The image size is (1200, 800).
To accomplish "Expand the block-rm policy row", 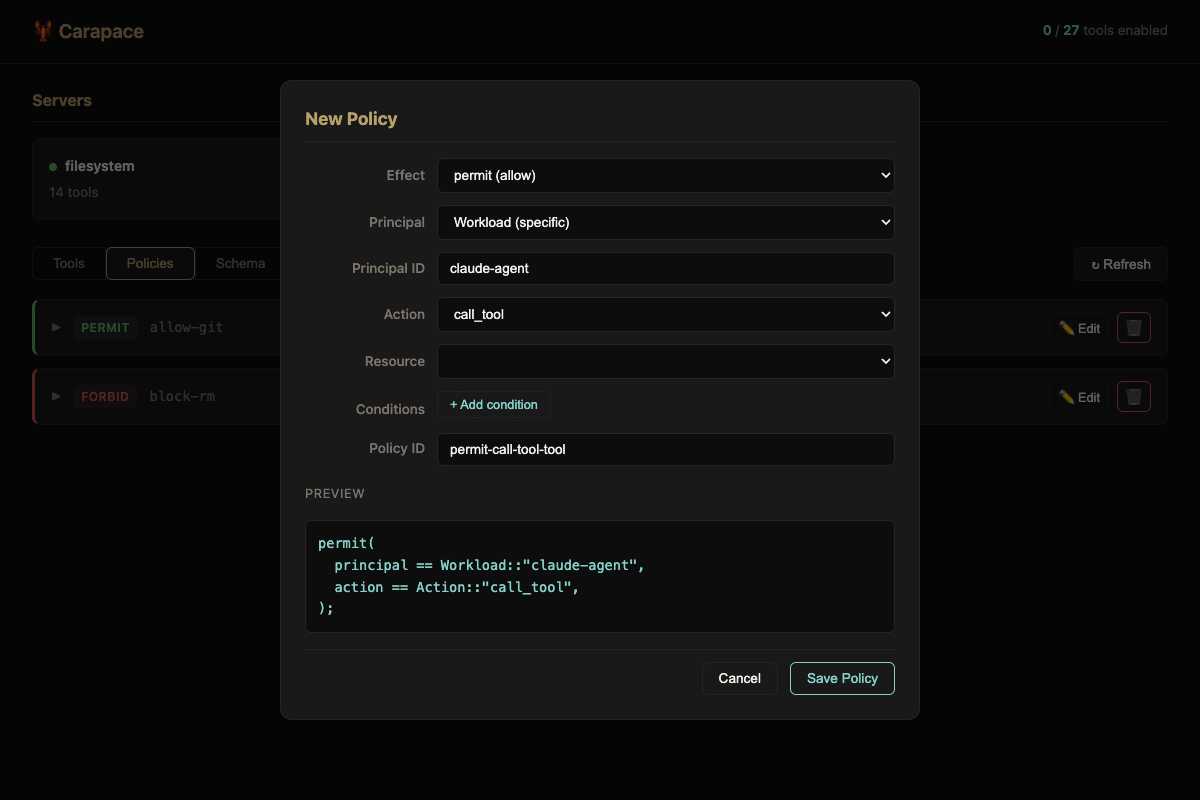I will (56, 396).
